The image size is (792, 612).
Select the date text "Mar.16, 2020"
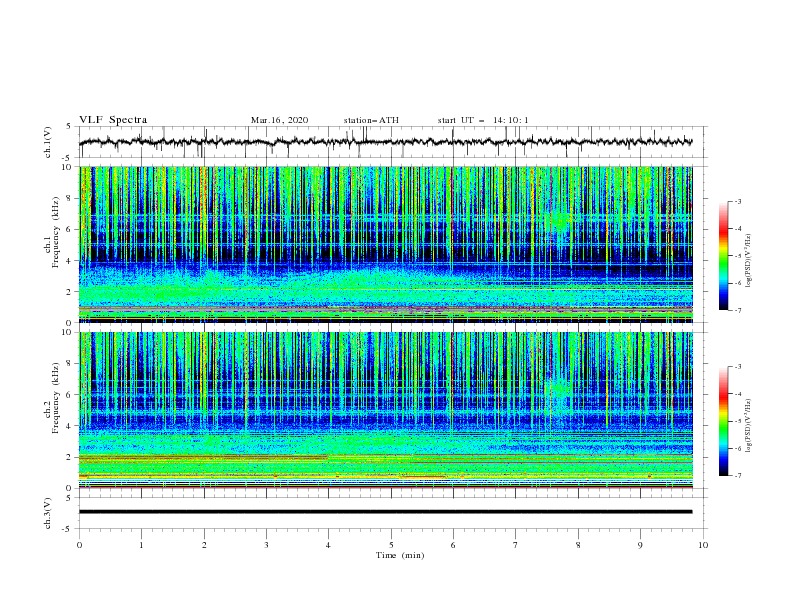279,120
